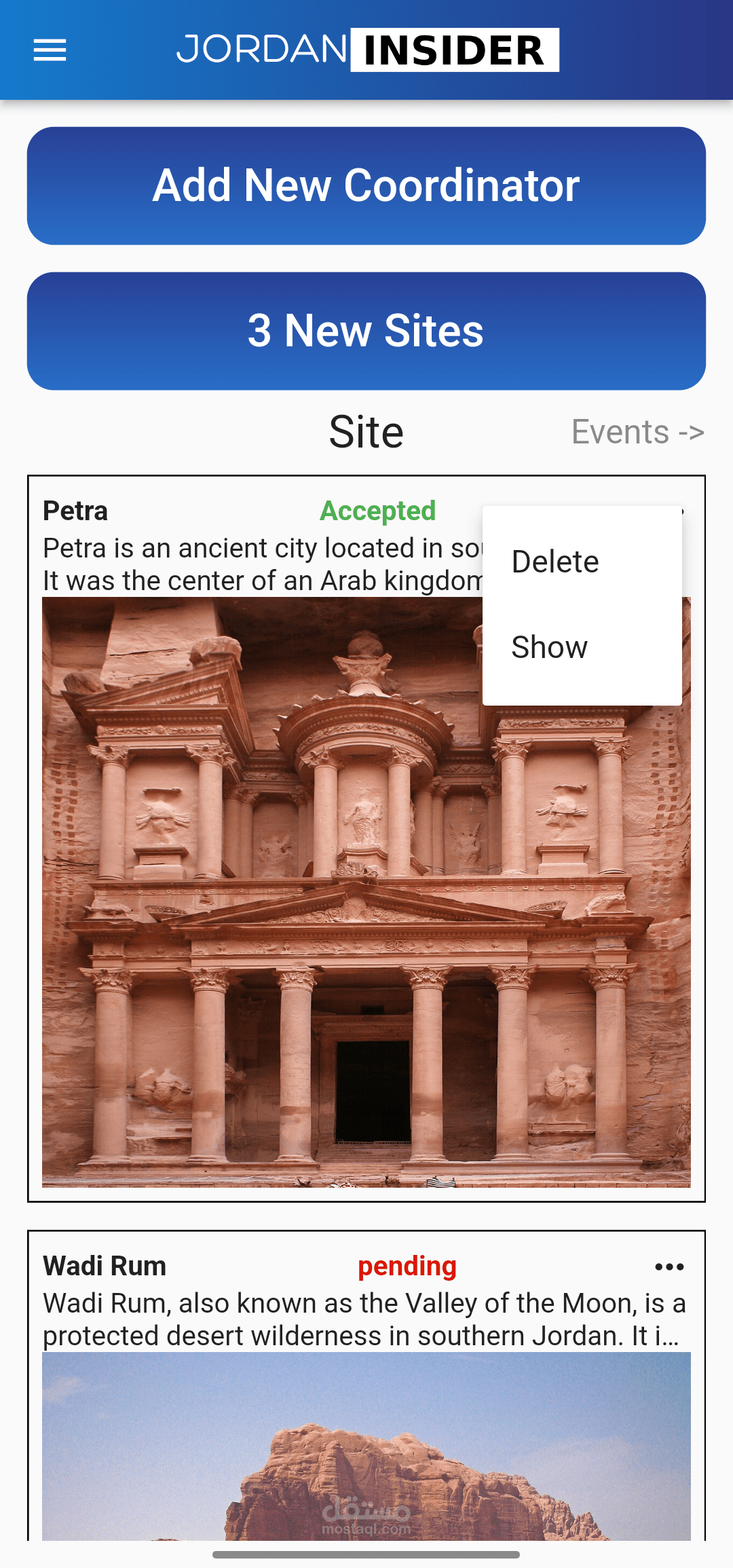733x1568 pixels.
Task: Open the Wadi Rum desert photo
Action: click(366, 1446)
